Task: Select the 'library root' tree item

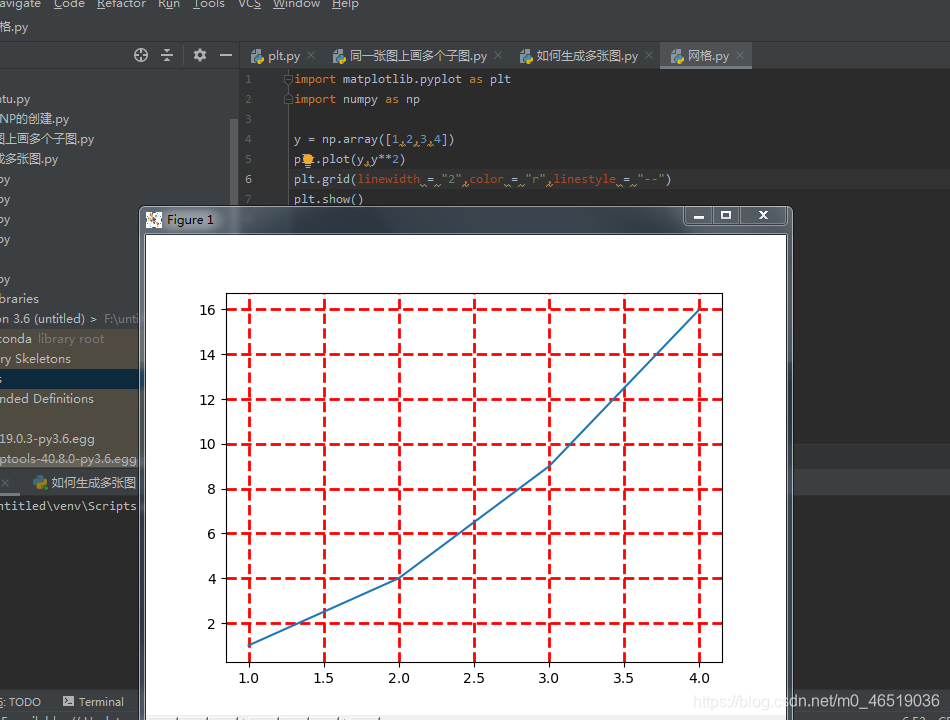Action: [x=70, y=339]
